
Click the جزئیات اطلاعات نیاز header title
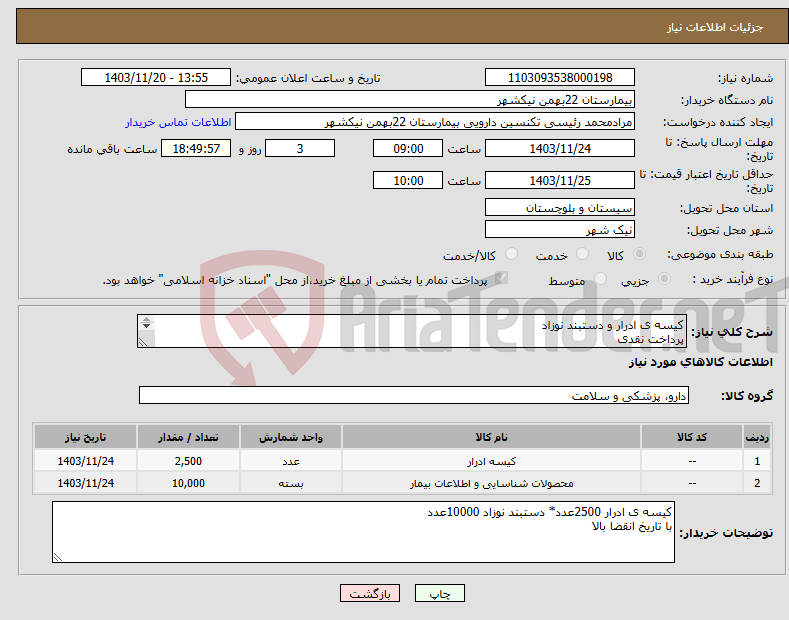[715, 27]
